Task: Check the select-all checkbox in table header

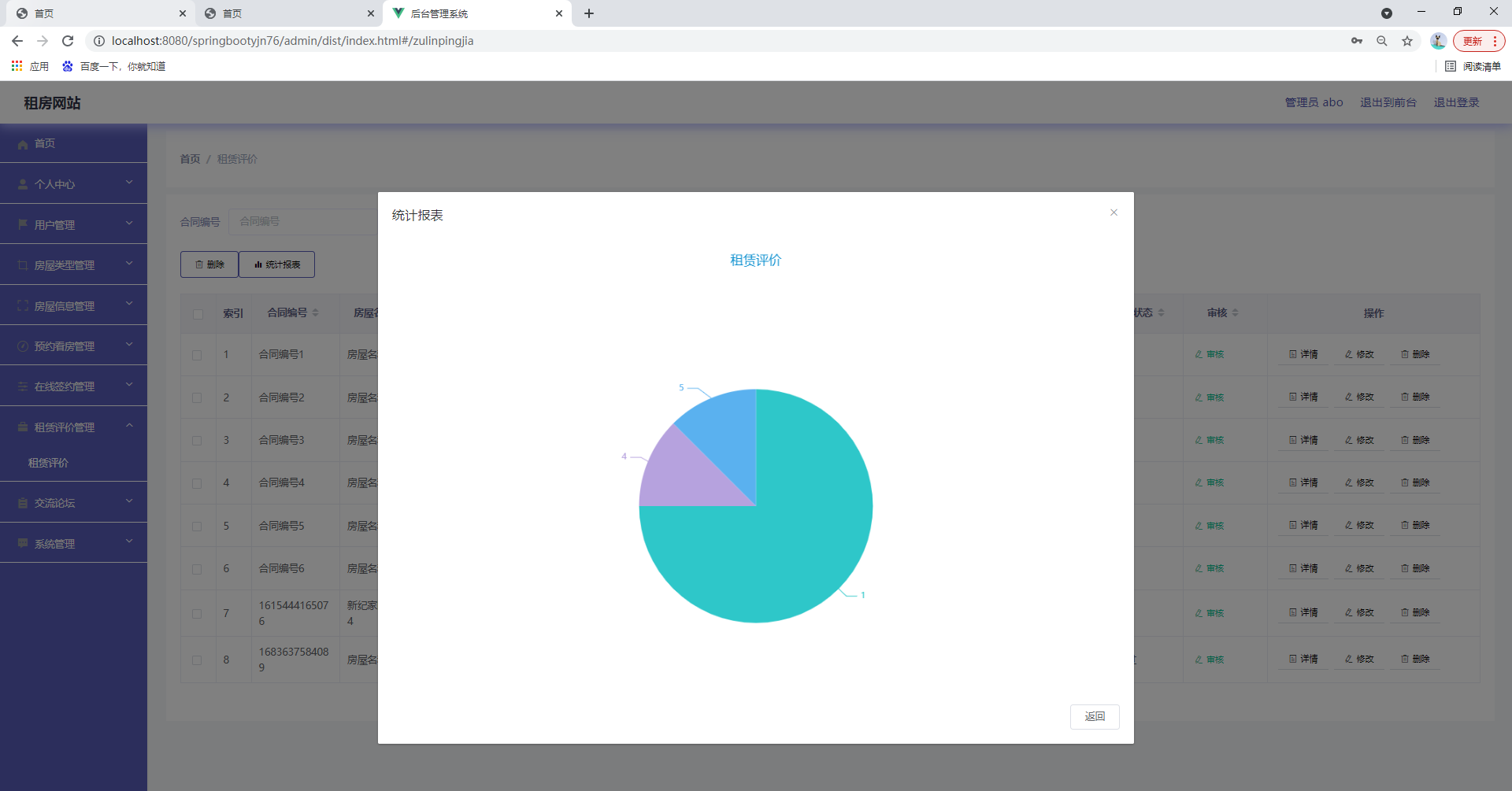Action: point(198,313)
